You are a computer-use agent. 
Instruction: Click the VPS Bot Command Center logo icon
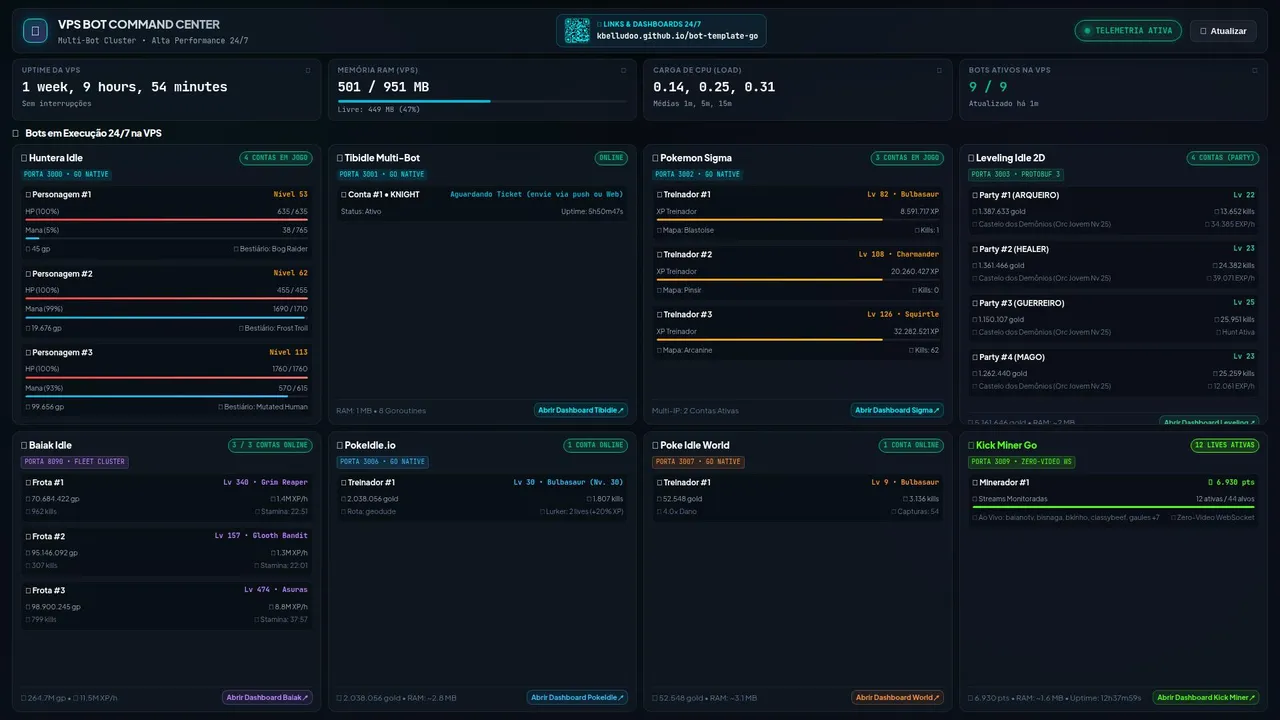tap(35, 31)
